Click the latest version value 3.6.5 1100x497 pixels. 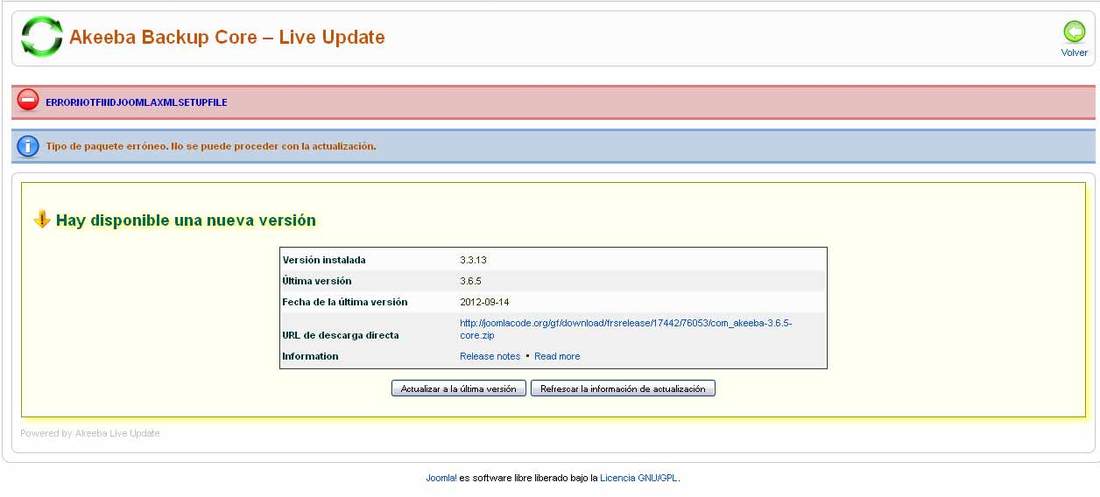click(x=470, y=281)
